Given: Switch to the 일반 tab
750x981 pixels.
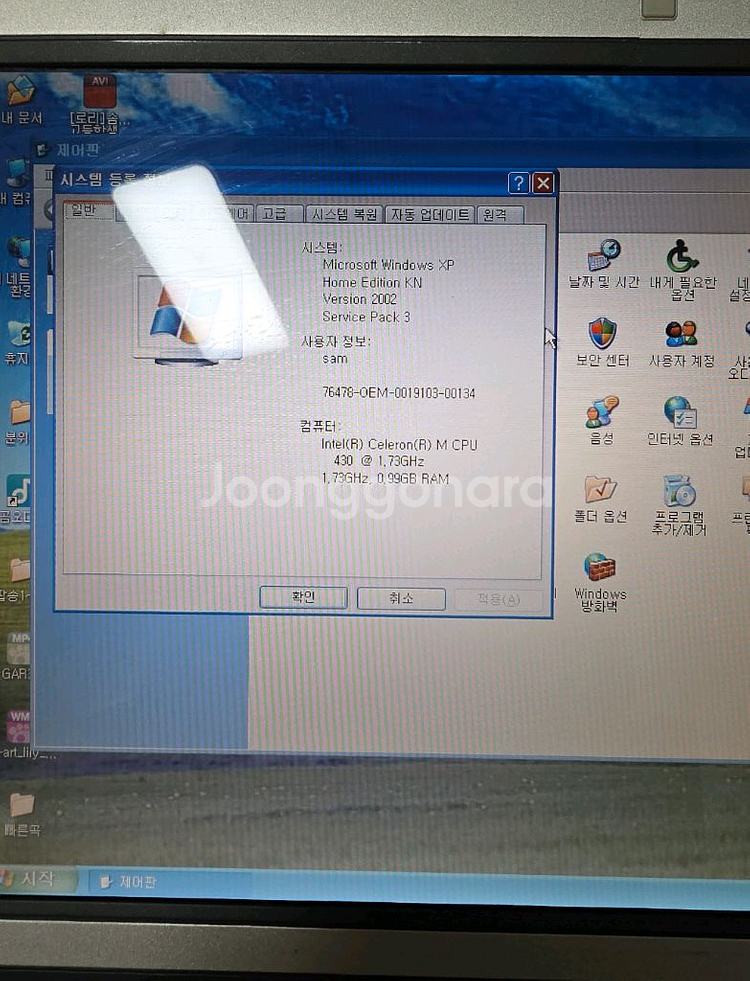Looking at the screenshot, I should (x=88, y=210).
